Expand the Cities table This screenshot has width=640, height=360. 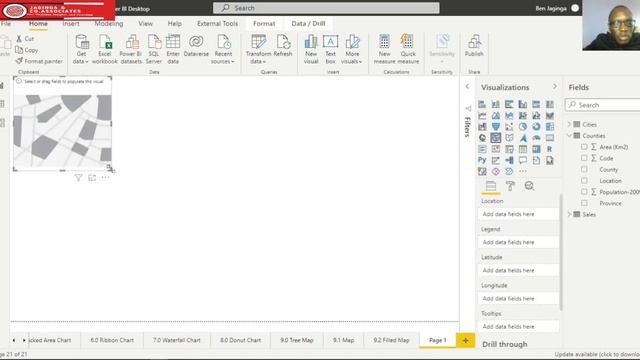569,124
